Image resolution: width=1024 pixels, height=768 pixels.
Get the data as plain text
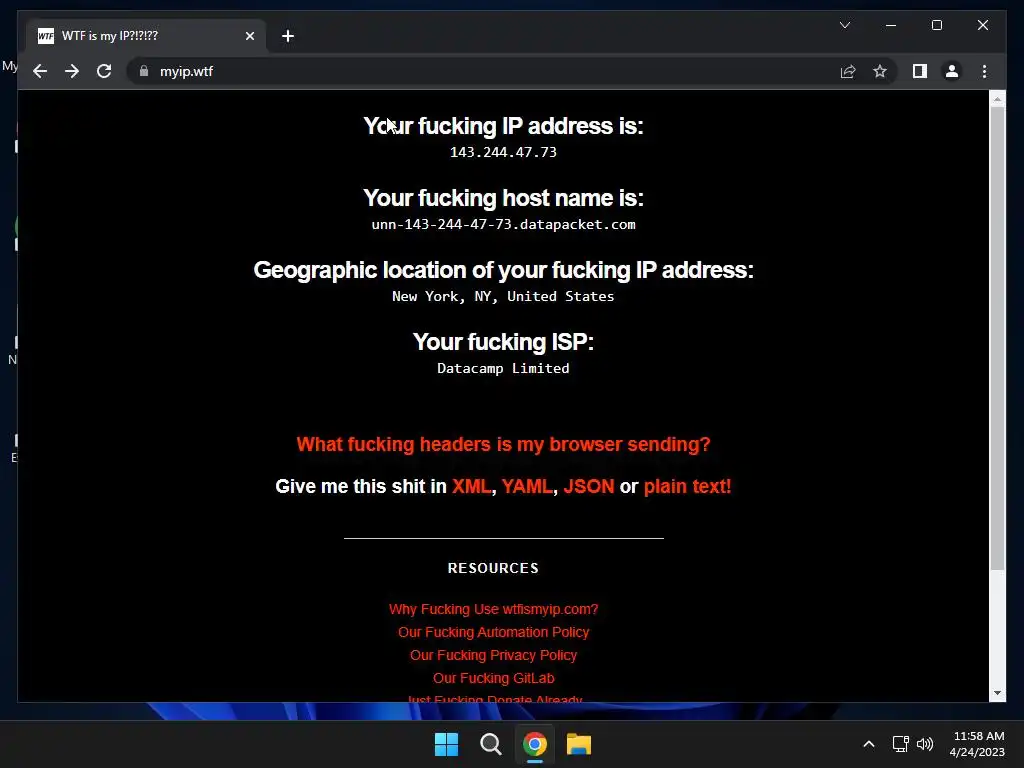[688, 487]
